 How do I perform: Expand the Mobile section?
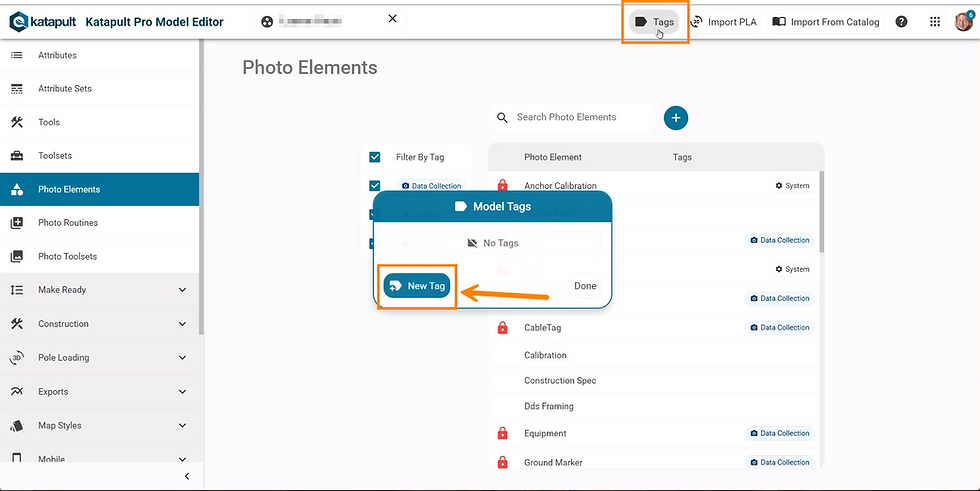pyautogui.click(x=99, y=455)
